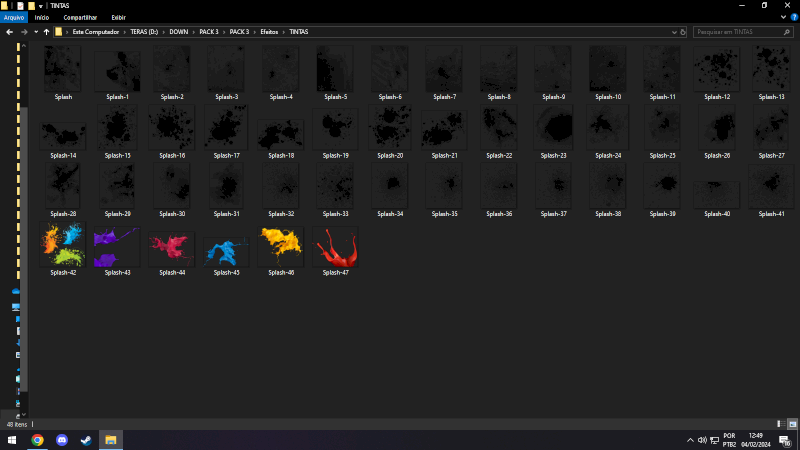
Task: Open the recent locations dropdown arrow
Action: tap(35, 32)
